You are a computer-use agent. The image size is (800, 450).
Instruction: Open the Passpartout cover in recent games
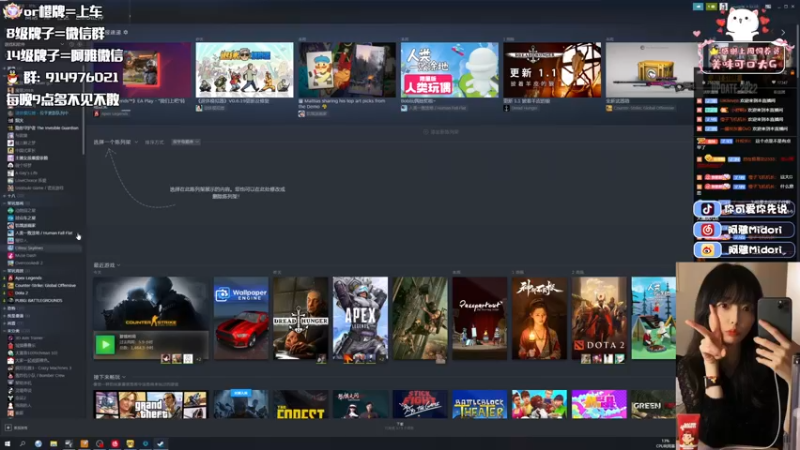(x=480, y=318)
